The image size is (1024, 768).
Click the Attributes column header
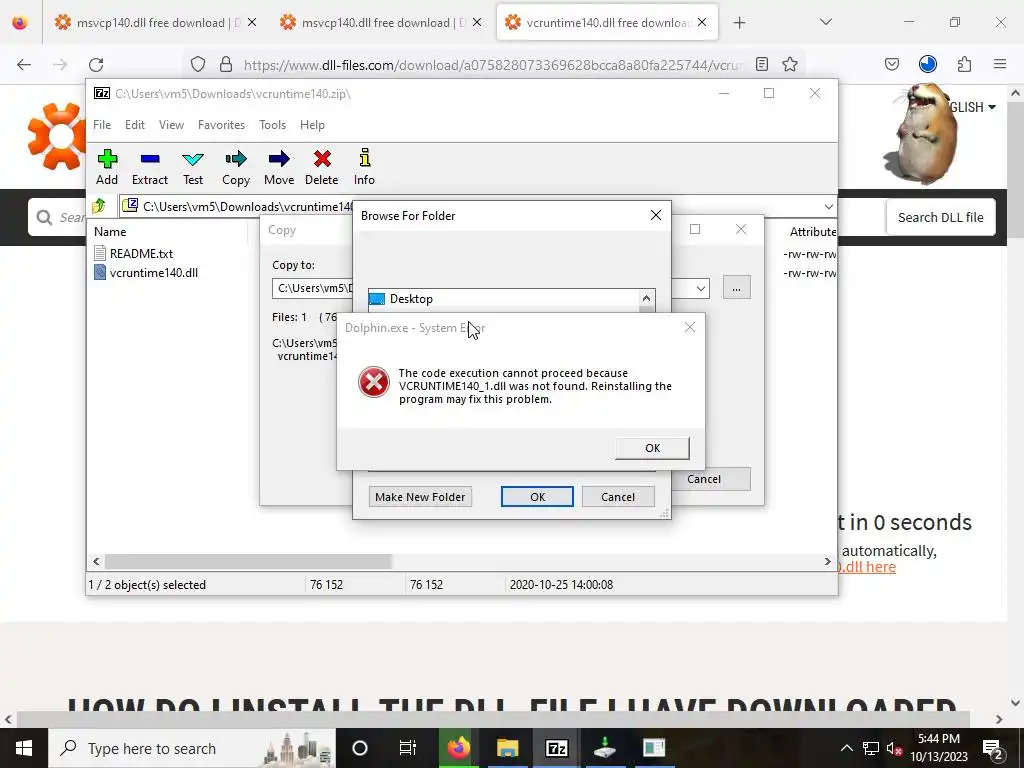point(812,232)
